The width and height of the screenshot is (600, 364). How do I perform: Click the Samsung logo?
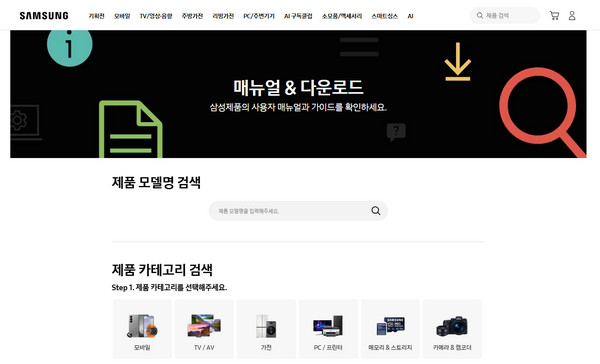pyautogui.click(x=44, y=16)
